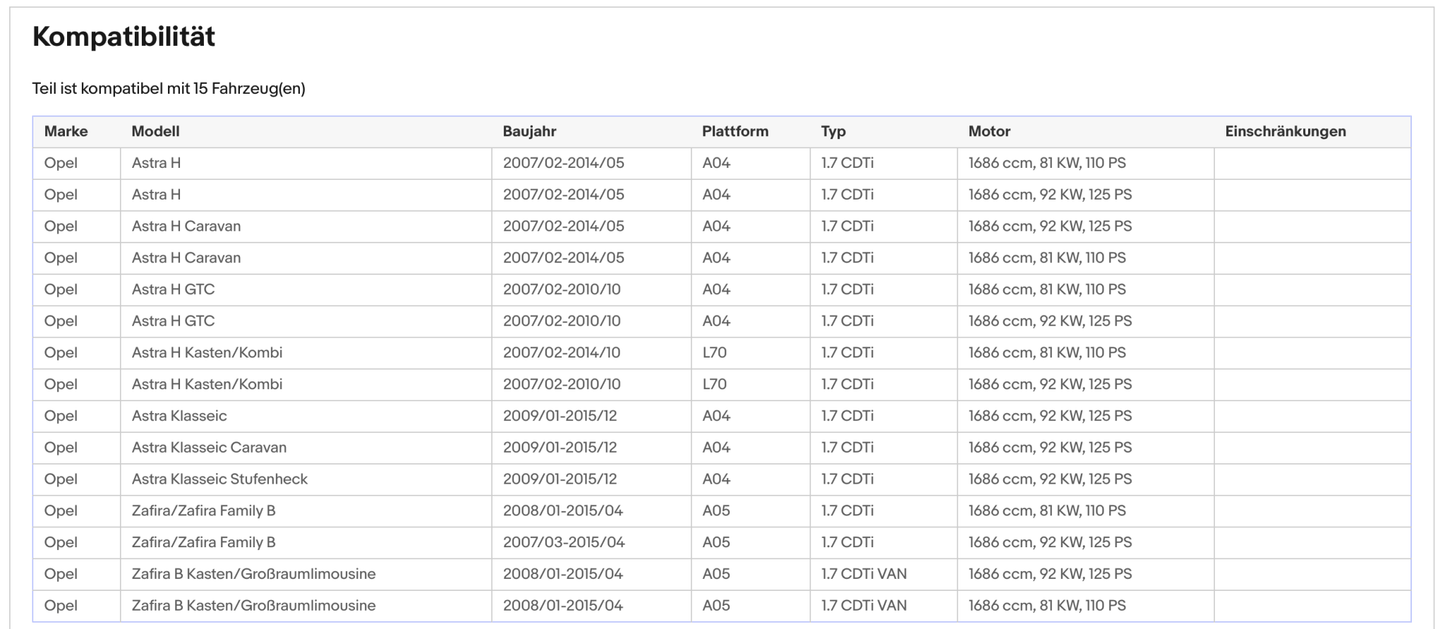
Task: Select the Astra Klasseic Stufenheck model cell
Action: click(220, 479)
